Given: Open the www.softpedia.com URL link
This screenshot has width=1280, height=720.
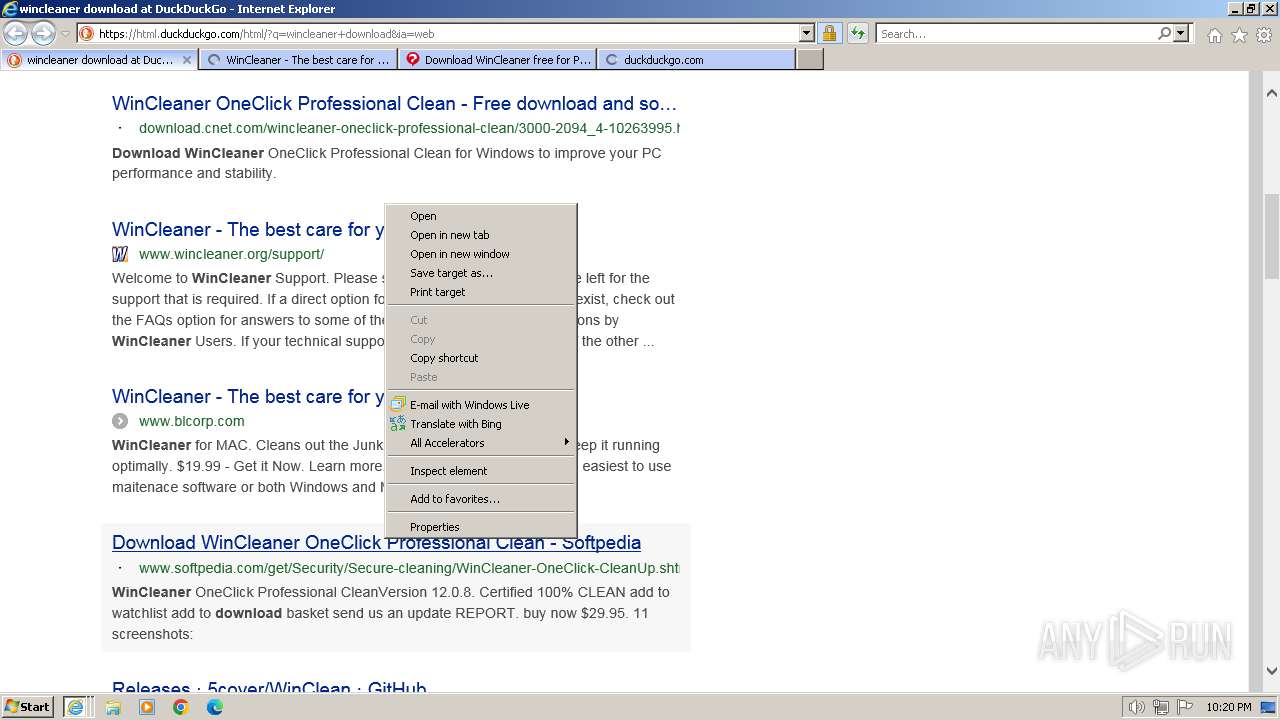Looking at the screenshot, I should pos(409,568).
